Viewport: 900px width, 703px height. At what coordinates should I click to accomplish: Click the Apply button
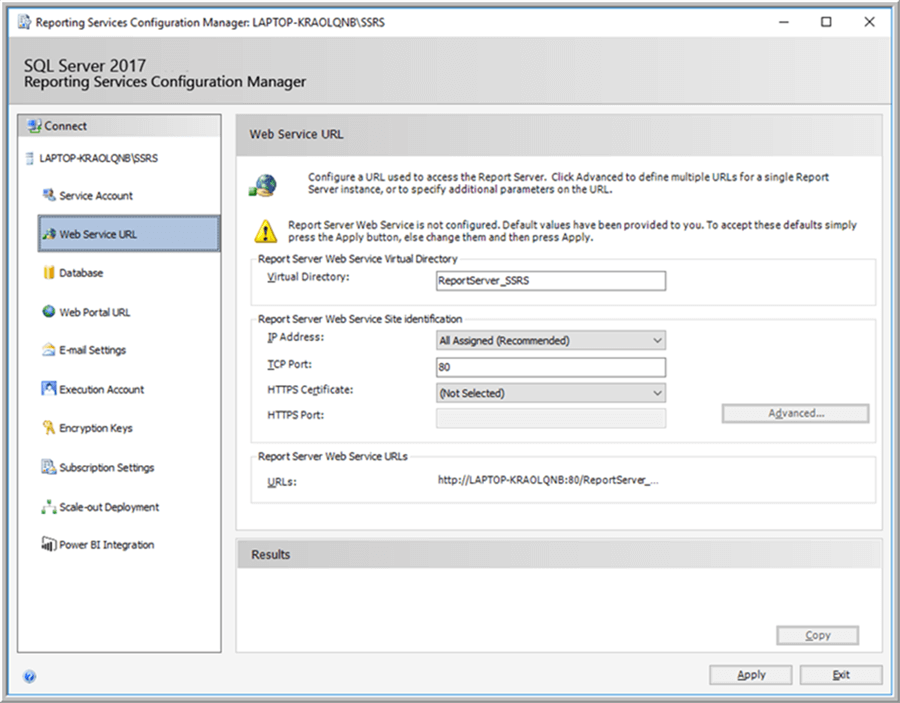(x=751, y=675)
